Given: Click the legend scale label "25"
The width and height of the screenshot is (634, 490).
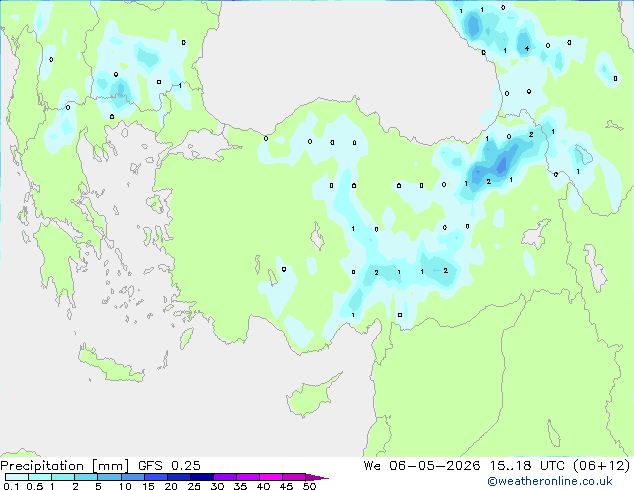Looking at the screenshot, I should [194, 486].
